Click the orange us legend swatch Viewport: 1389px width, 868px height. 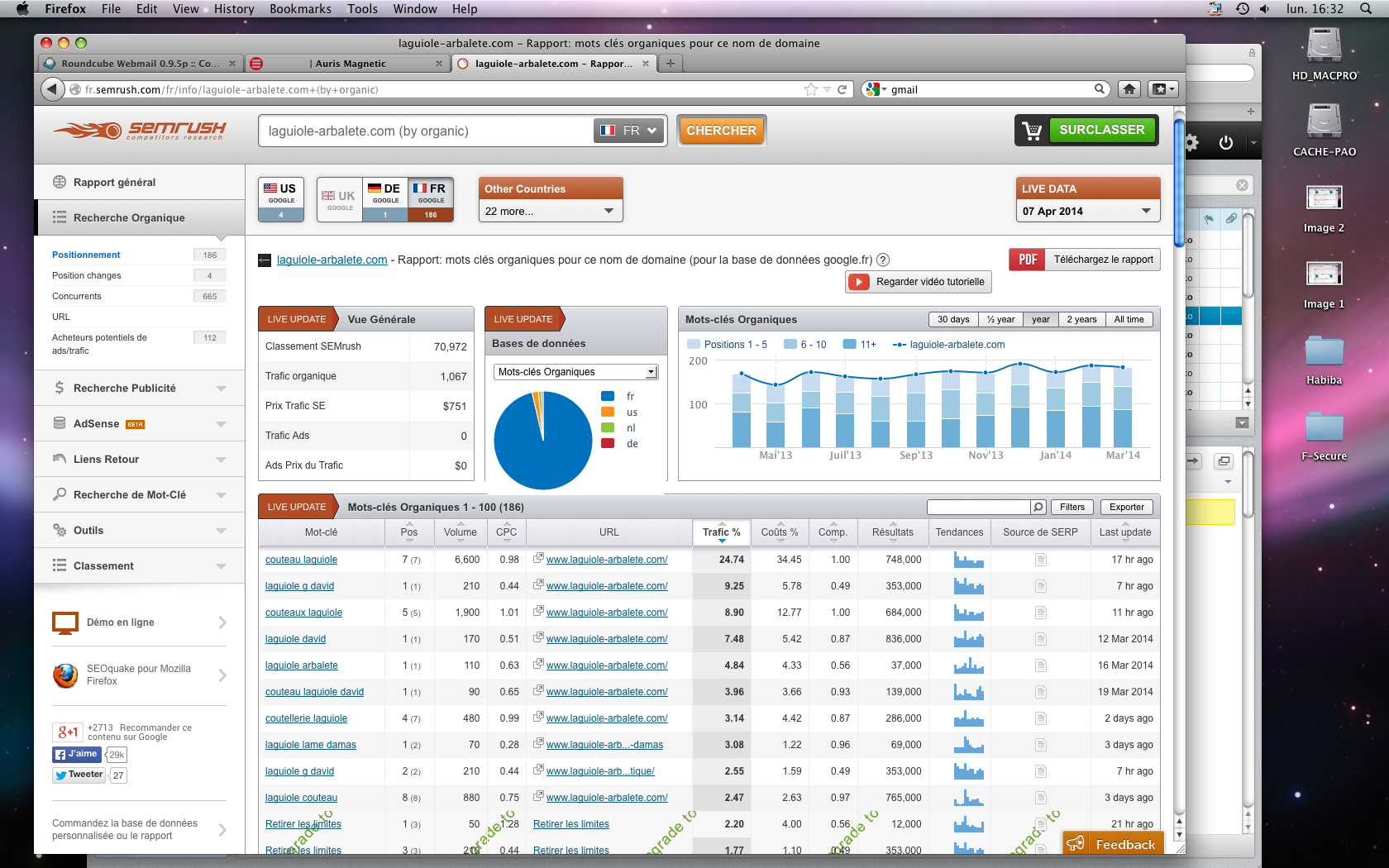pyautogui.click(x=608, y=412)
